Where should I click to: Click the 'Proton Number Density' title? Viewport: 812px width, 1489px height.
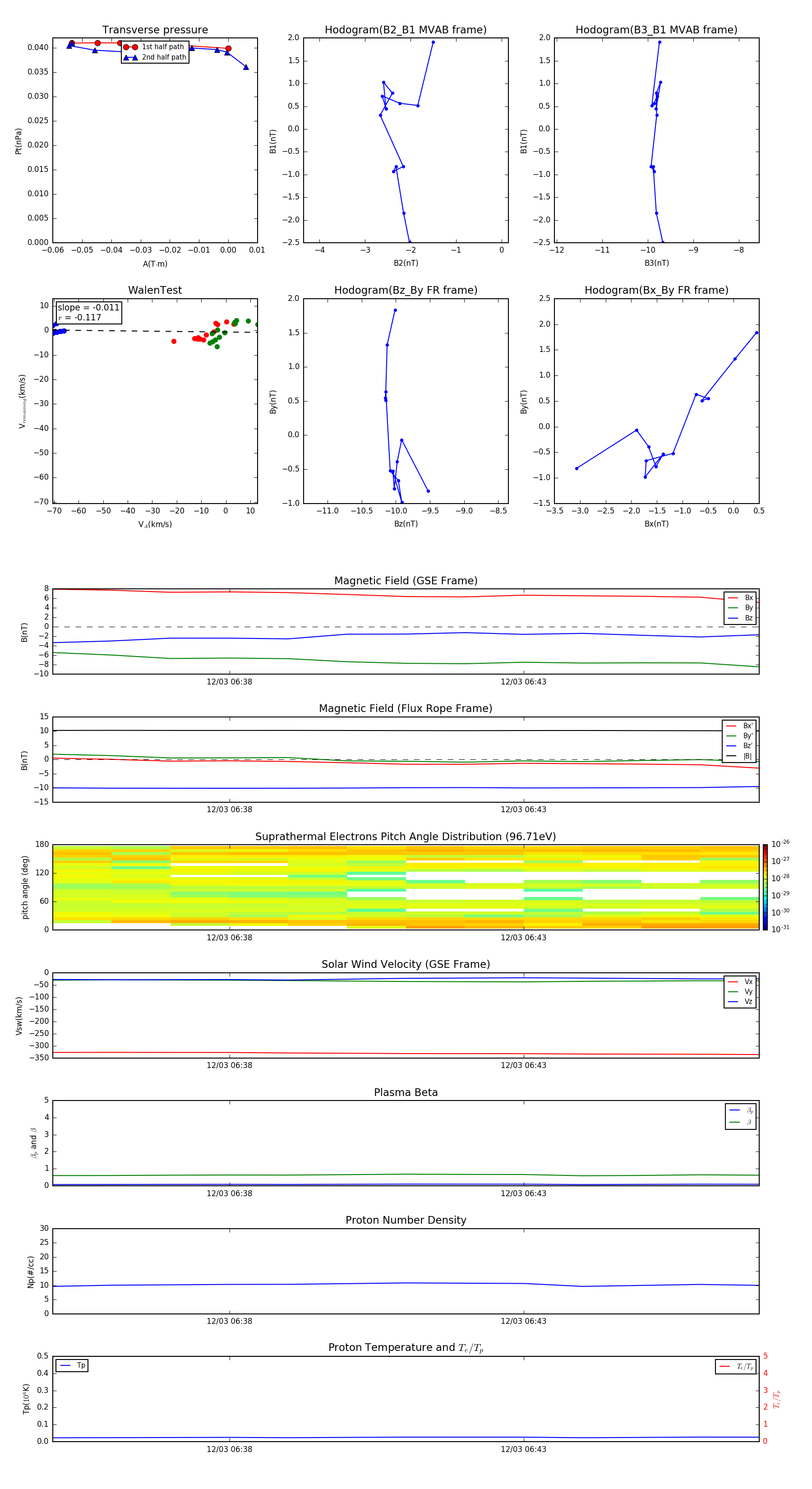click(x=406, y=1220)
